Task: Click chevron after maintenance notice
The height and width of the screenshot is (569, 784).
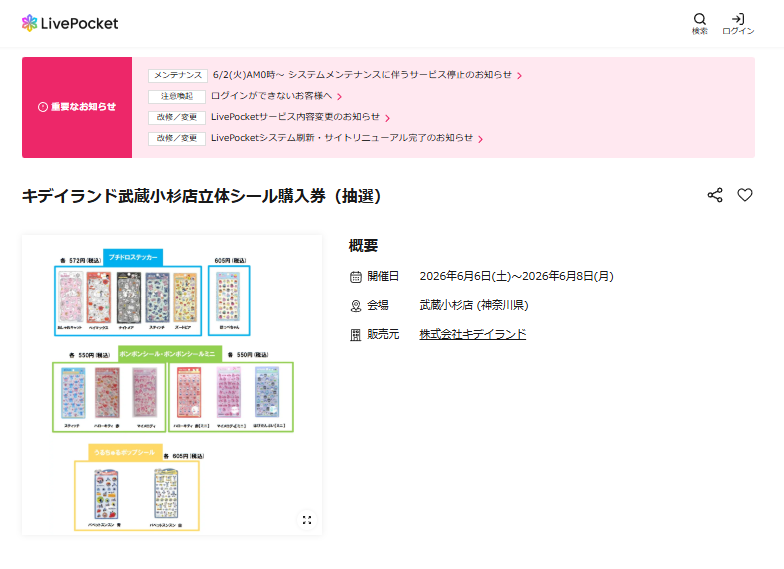Action: click(x=520, y=76)
